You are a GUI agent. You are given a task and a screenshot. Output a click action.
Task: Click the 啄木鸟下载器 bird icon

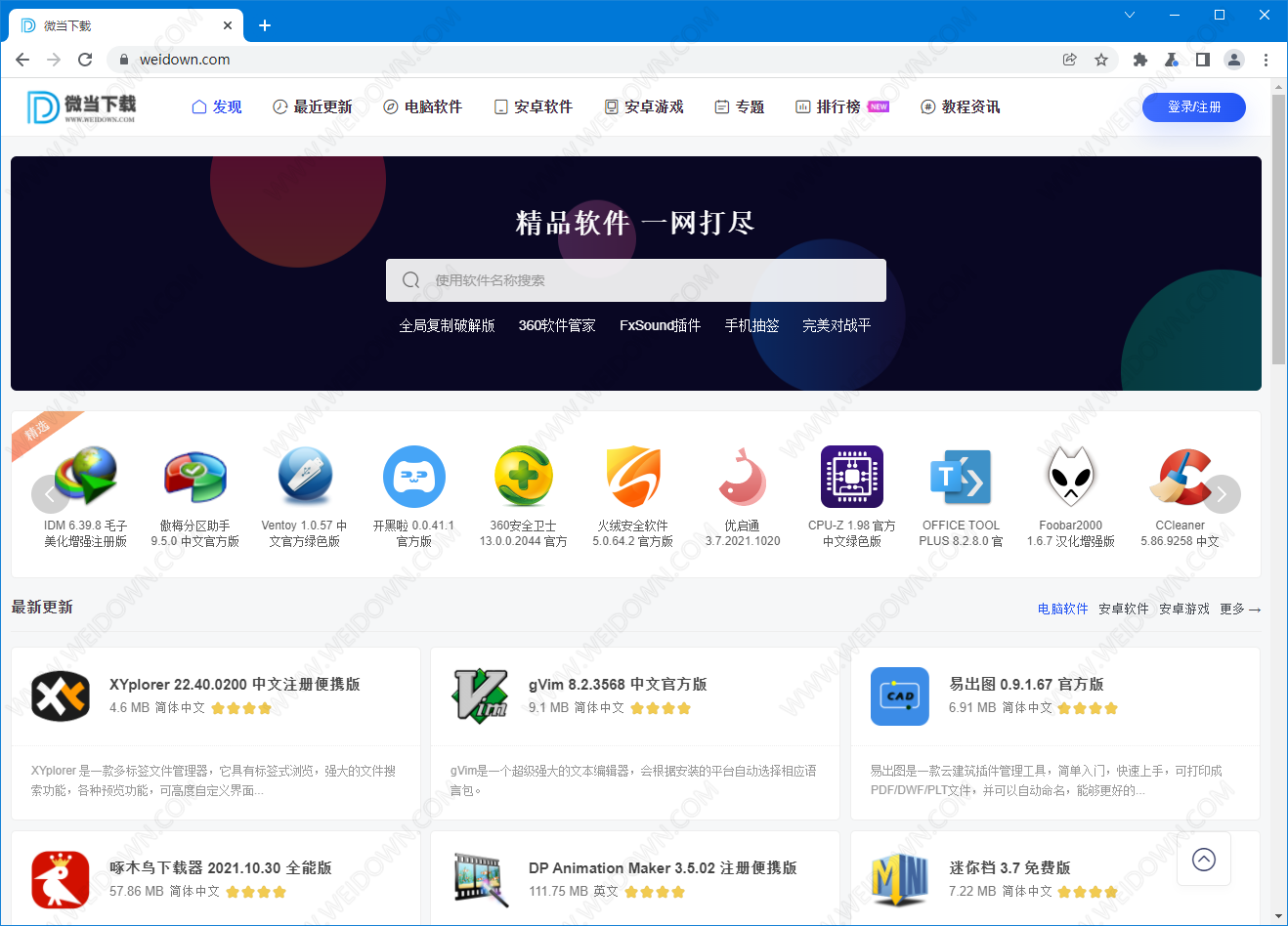[61, 879]
